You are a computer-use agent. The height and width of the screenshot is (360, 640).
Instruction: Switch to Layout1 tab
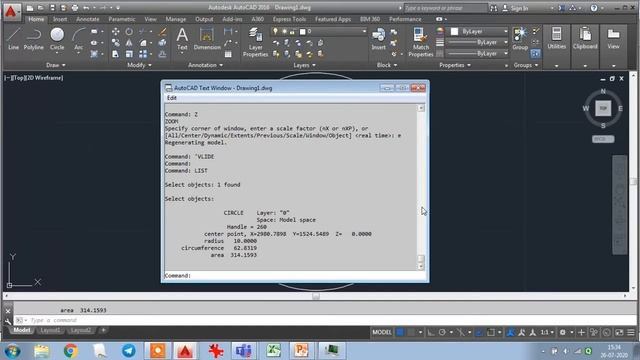click(50, 330)
